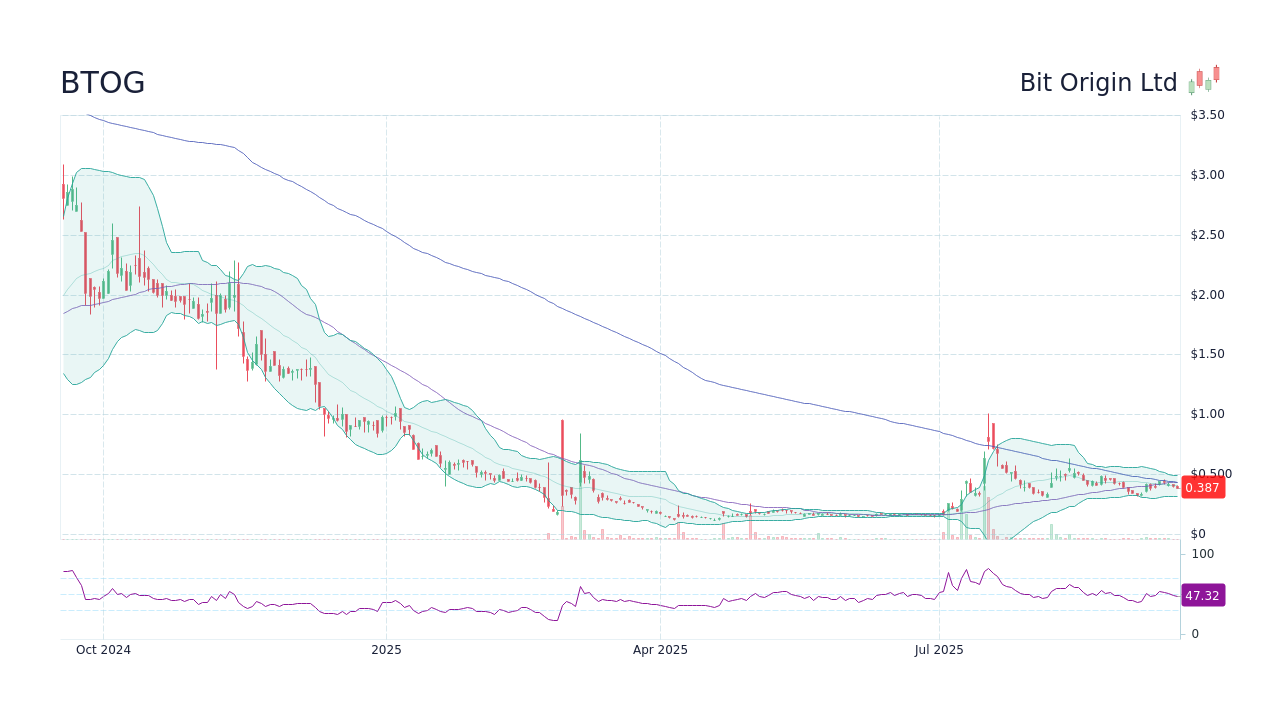1280x720 pixels.
Task: Switch to the 2025 time period label
Action: tap(387, 649)
